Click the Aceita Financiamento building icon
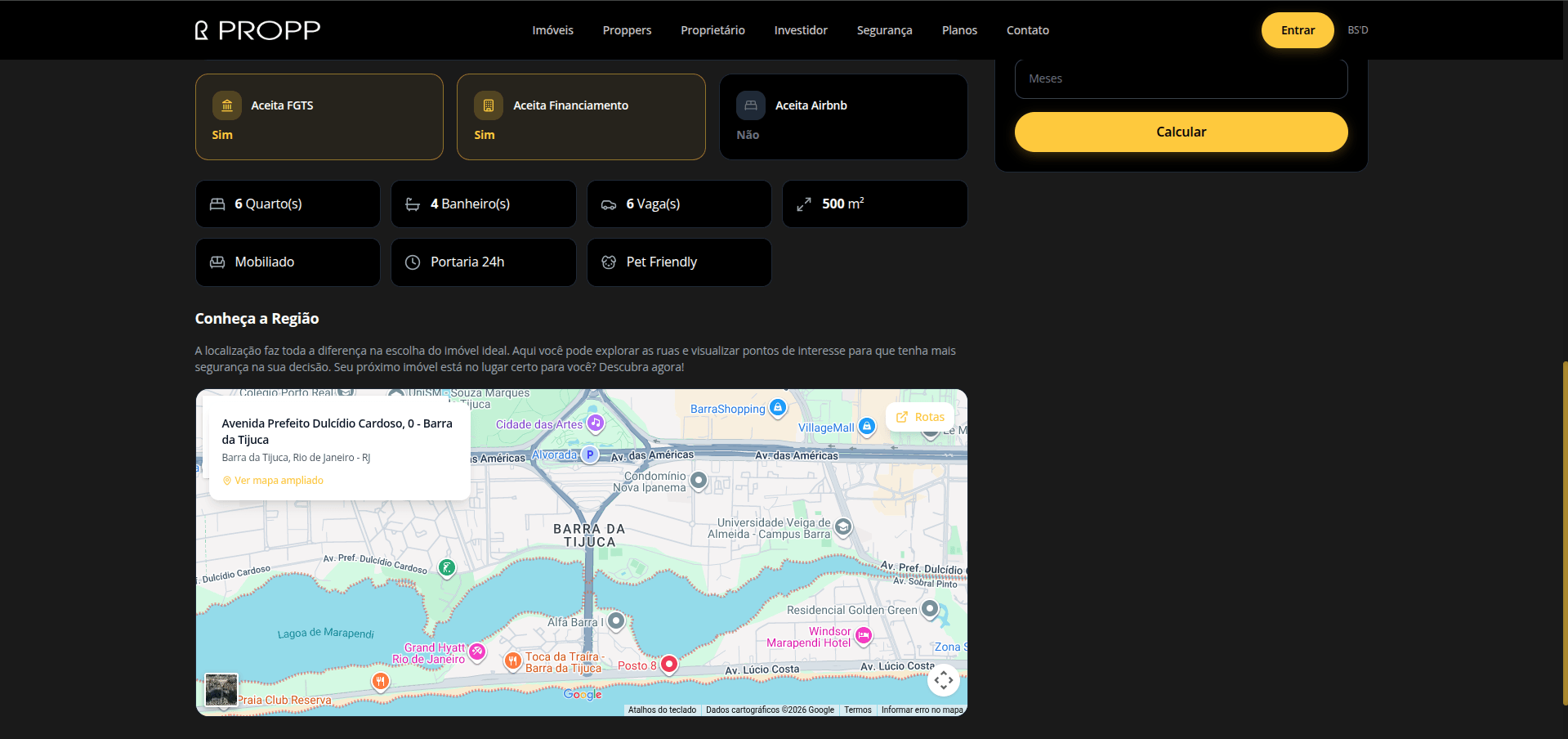Viewport: 1568px width, 739px height. [489, 105]
